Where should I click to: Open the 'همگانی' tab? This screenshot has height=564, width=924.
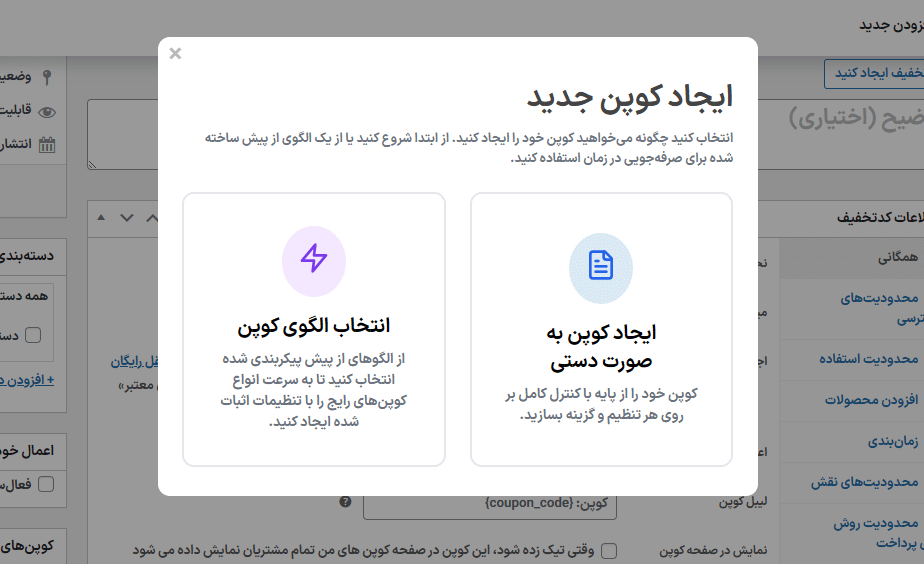coord(852,258)
